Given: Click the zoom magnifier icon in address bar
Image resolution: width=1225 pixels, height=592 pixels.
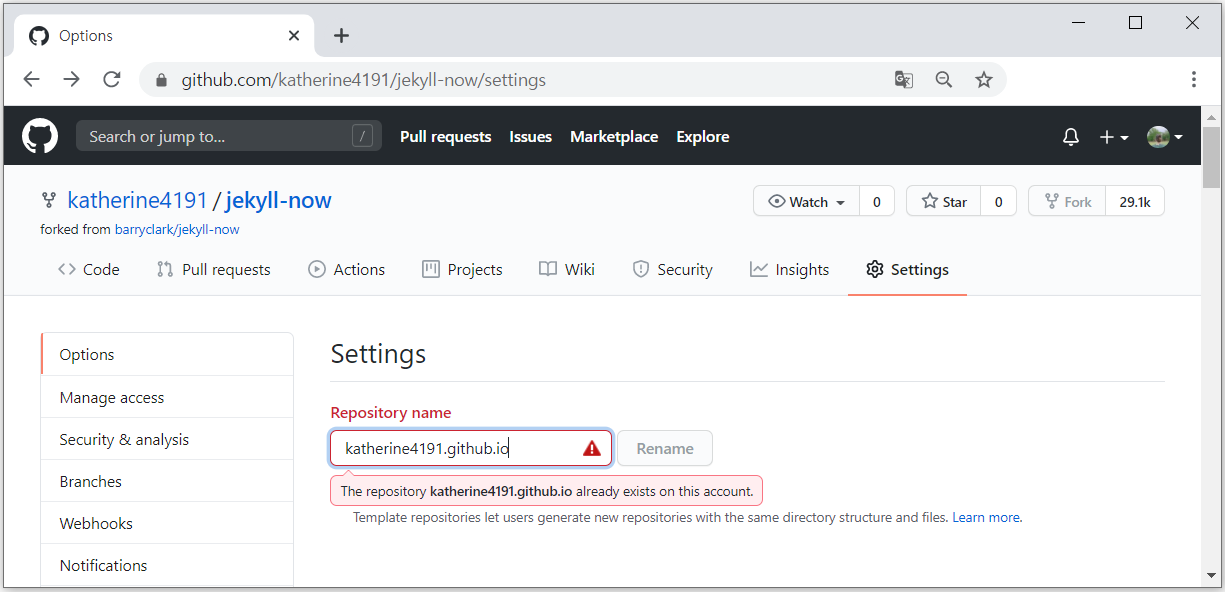Looking at the screenshot, I should [x=943, y=80].
